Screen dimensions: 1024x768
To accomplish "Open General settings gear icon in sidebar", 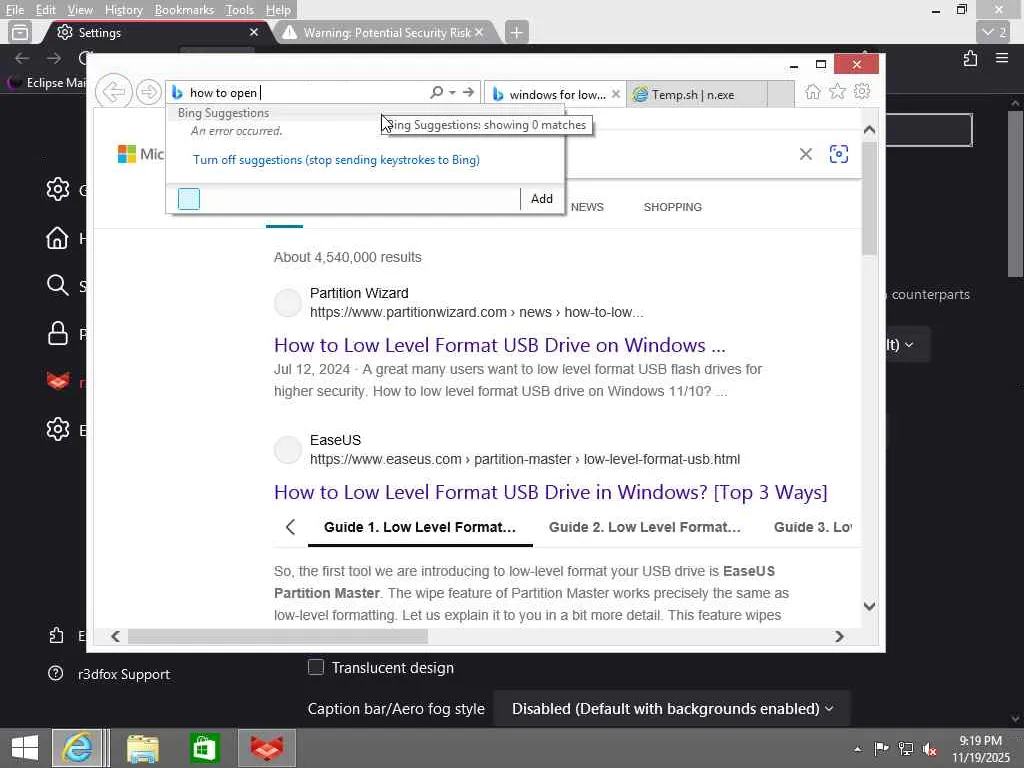I will click(57, 189).
